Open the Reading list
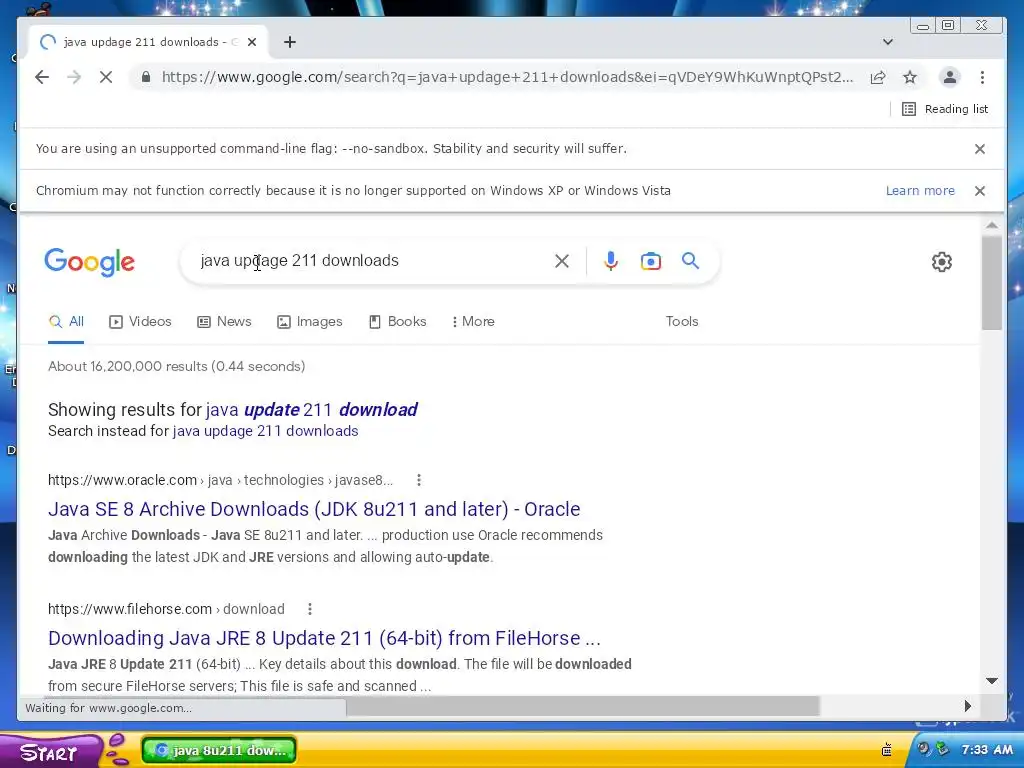This screenshot has width=1024, height=768. click(944, 109)
